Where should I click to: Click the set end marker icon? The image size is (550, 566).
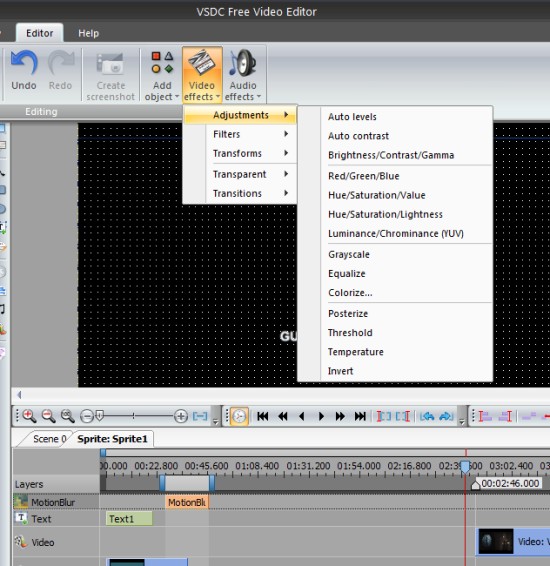[x=403, y=416]
